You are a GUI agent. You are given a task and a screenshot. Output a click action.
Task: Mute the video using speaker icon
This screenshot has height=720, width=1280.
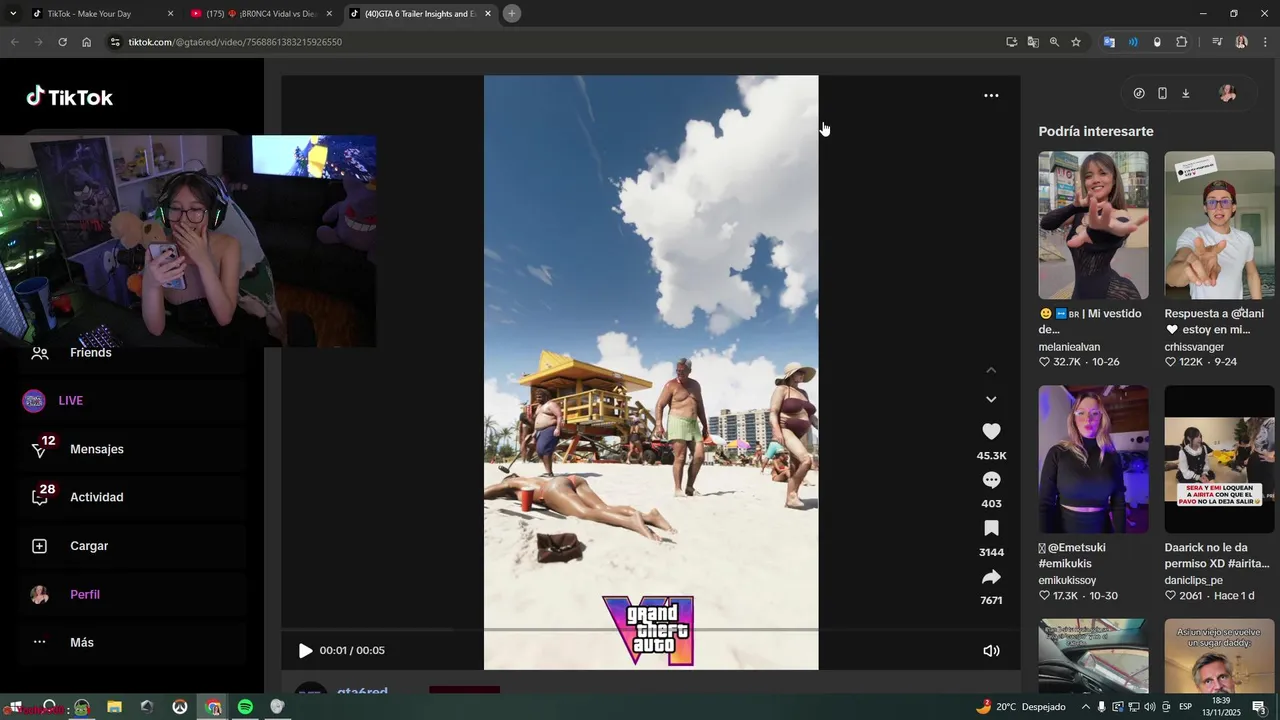pyautogui.click(x=991, y=651)
